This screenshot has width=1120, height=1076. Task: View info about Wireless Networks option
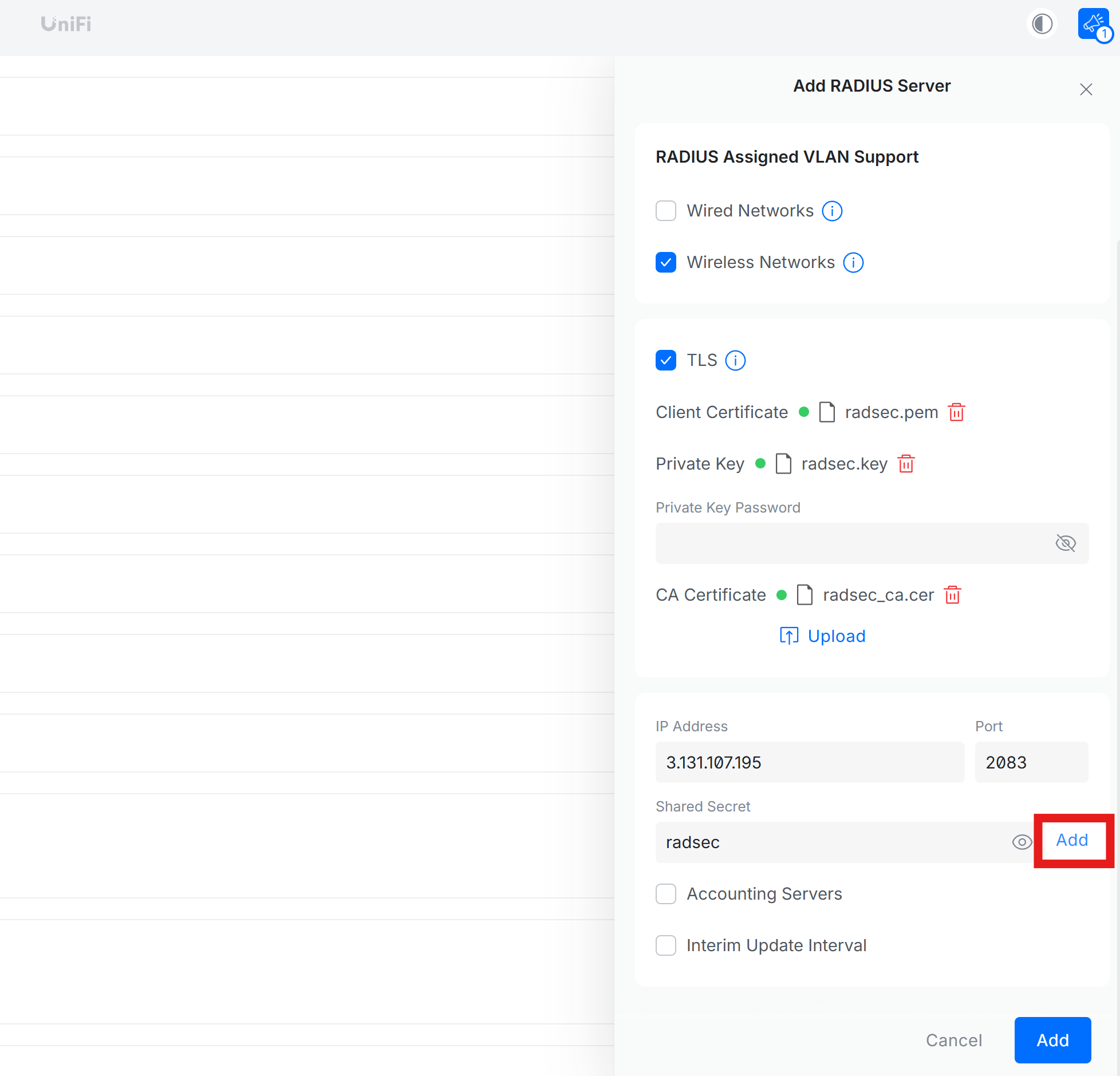[x=853, y=262]
